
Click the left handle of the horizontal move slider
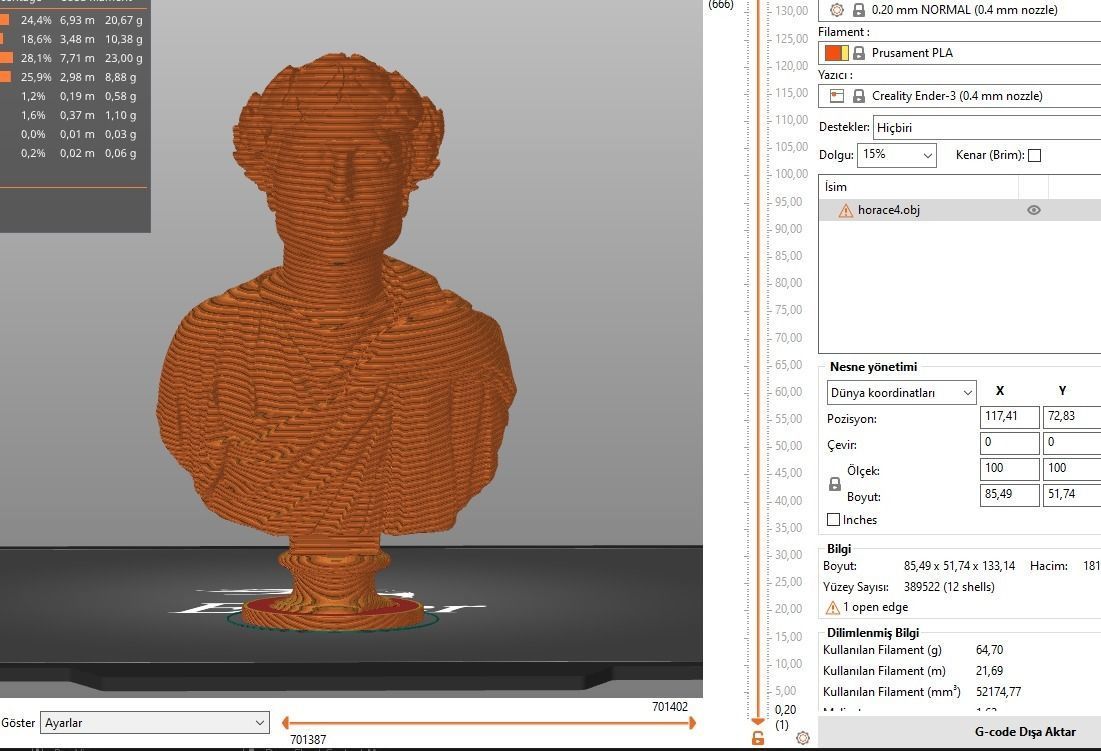point(285,722)
